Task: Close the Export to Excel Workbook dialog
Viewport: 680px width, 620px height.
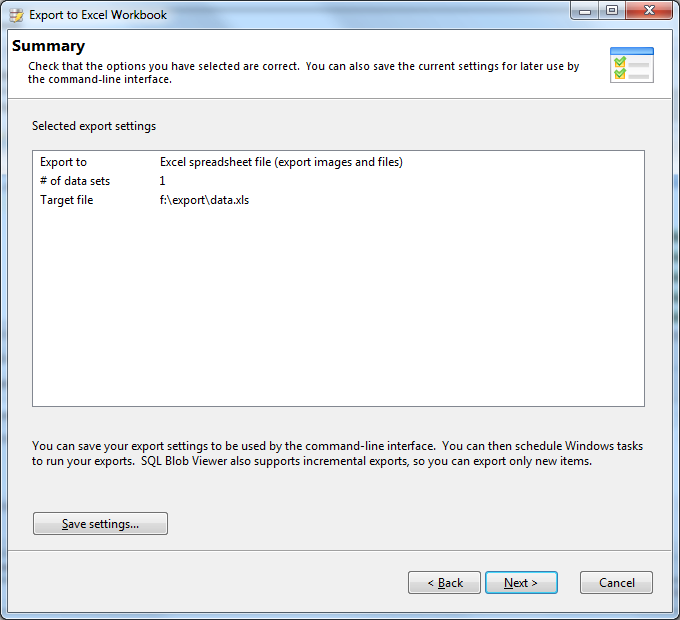Action: click(648, 11)
